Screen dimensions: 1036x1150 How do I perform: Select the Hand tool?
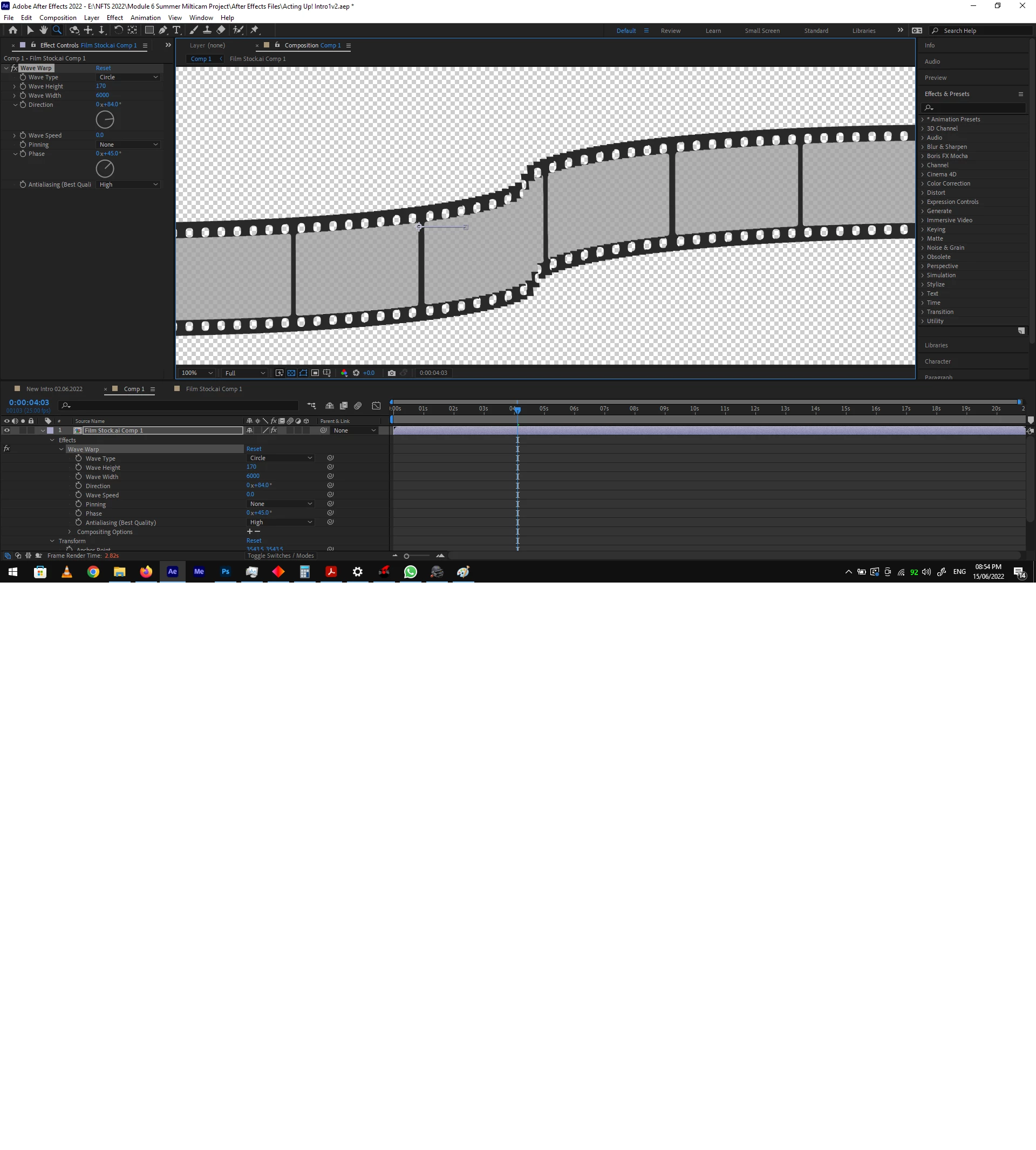(44, 30)
